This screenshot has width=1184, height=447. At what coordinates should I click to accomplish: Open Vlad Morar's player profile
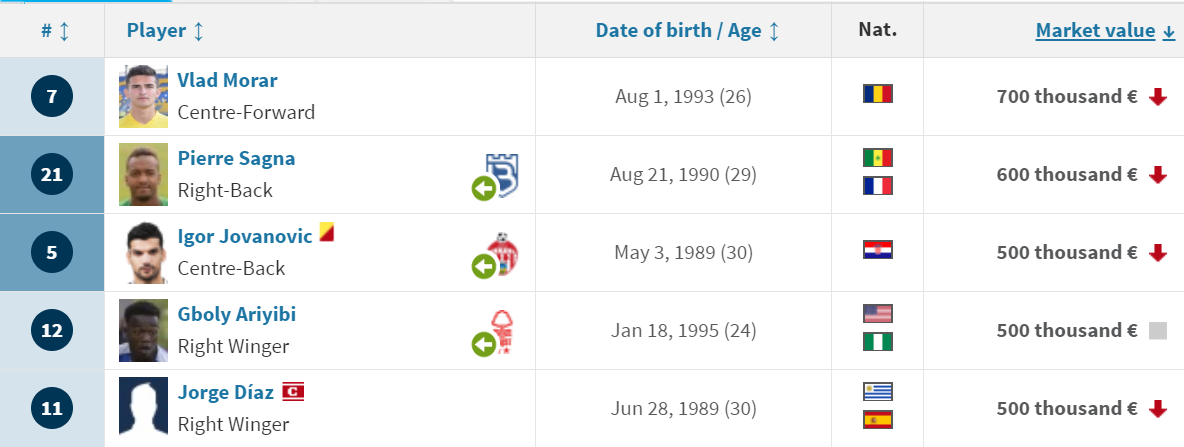[x=227, y=80]
